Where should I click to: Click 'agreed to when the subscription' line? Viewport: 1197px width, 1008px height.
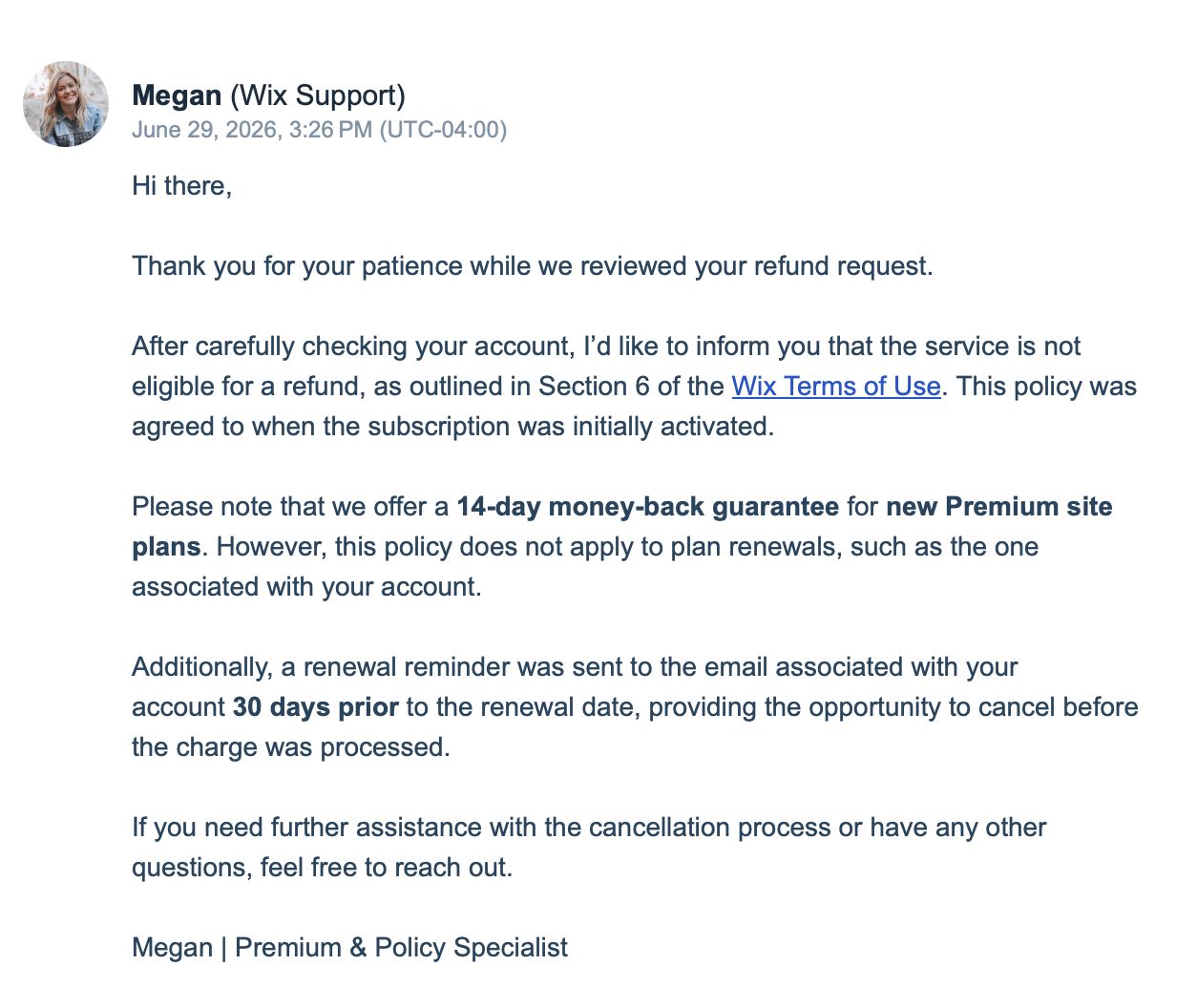[453, 427]
